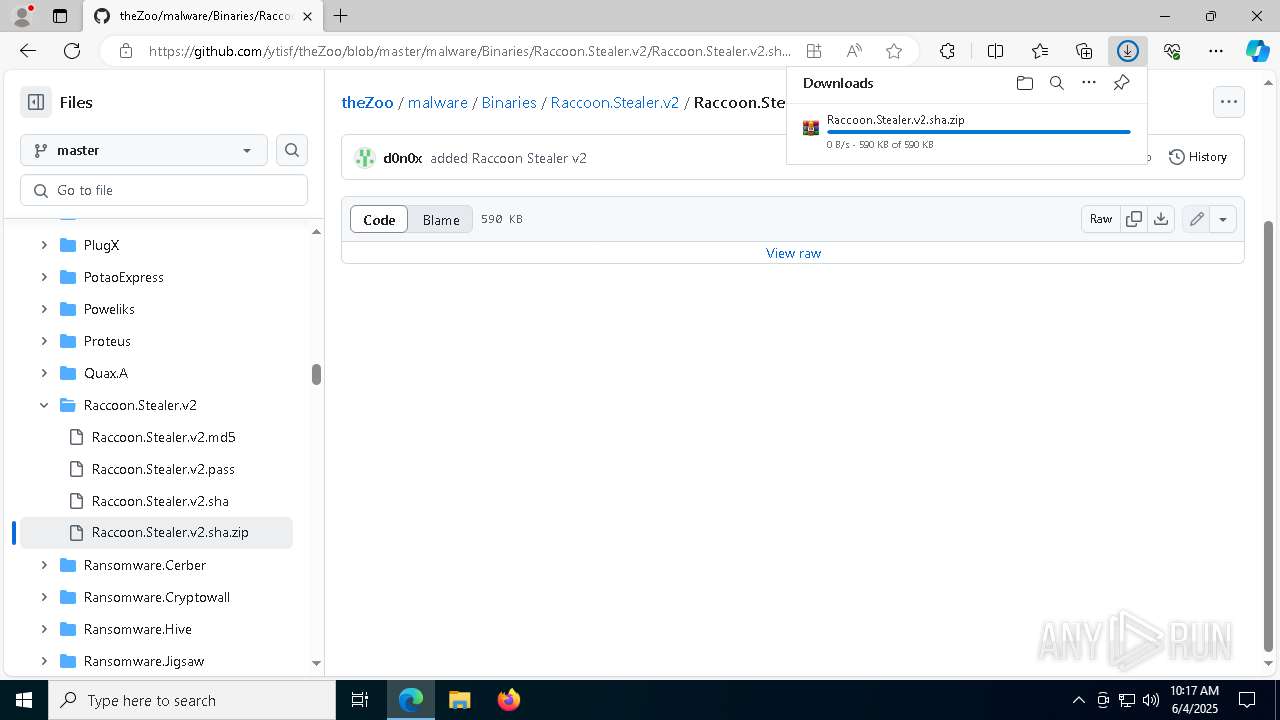Expand the Ransomware.Cerber folder
The height and width of the screenshot is (720, 1280).
point(44,565)
